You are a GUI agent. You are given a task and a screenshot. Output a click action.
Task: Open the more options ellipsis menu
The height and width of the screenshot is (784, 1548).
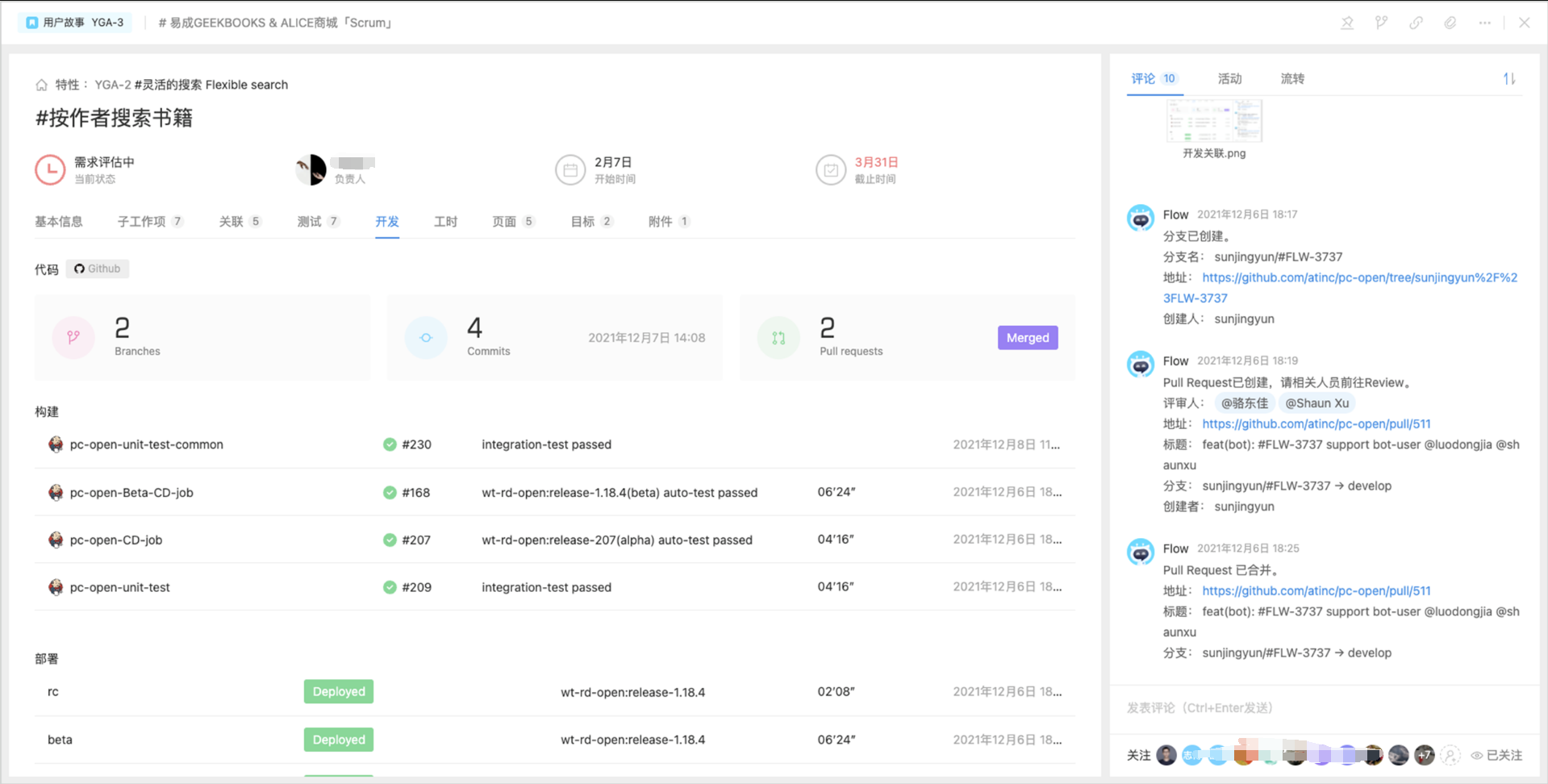(x=1484, y=23)
